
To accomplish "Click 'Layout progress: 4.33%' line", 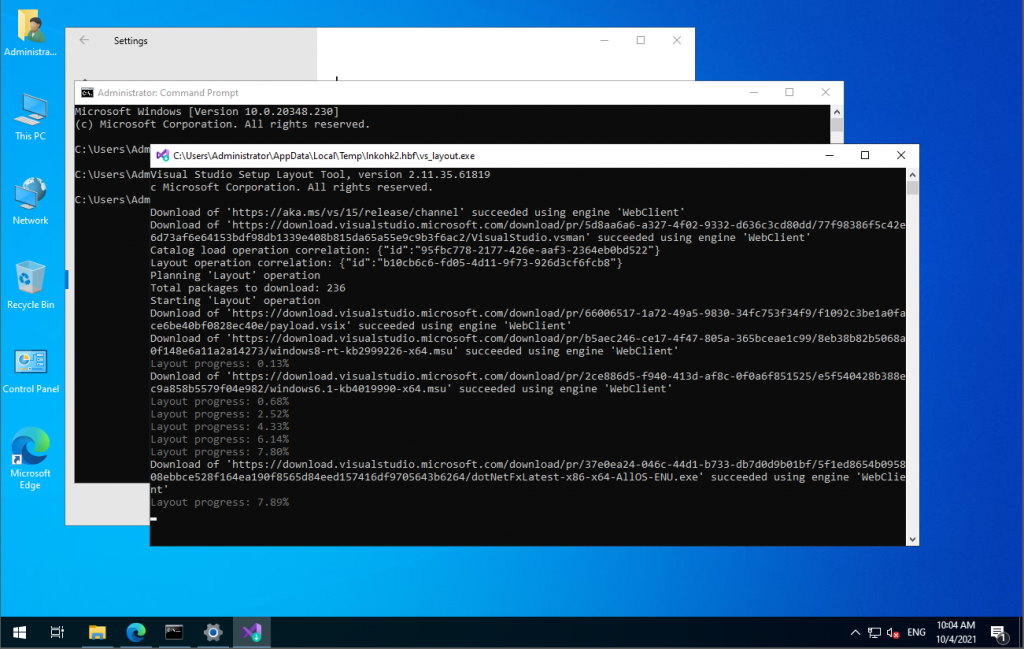I will pos(219,426).
